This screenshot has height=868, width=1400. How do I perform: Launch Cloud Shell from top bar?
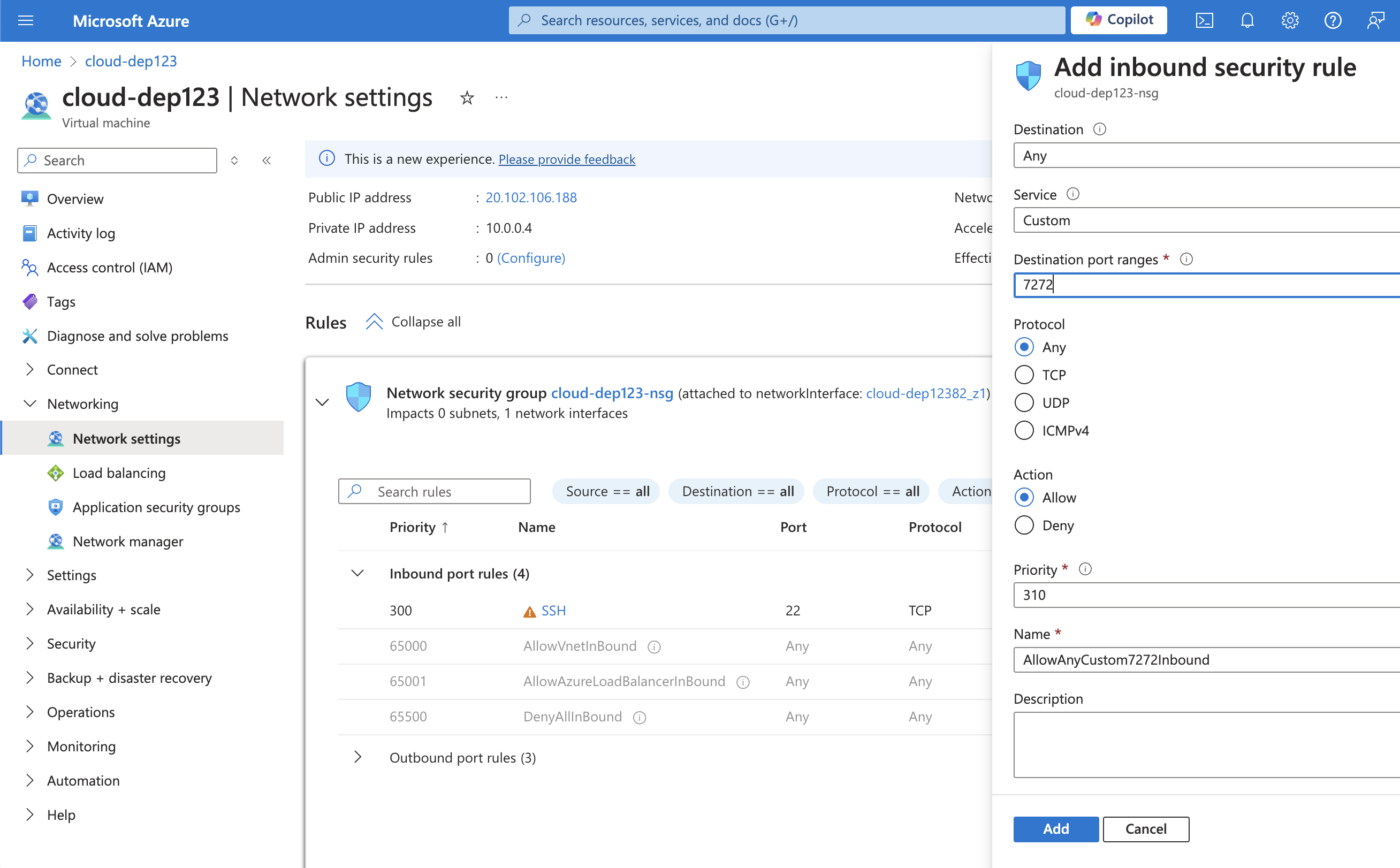click(1204, 21)
